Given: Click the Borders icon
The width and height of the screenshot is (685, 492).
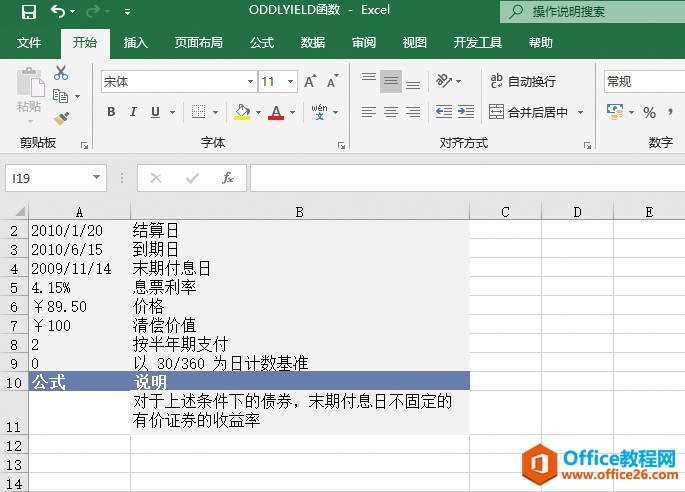Looking at the screenshot, I should (198, 112).
